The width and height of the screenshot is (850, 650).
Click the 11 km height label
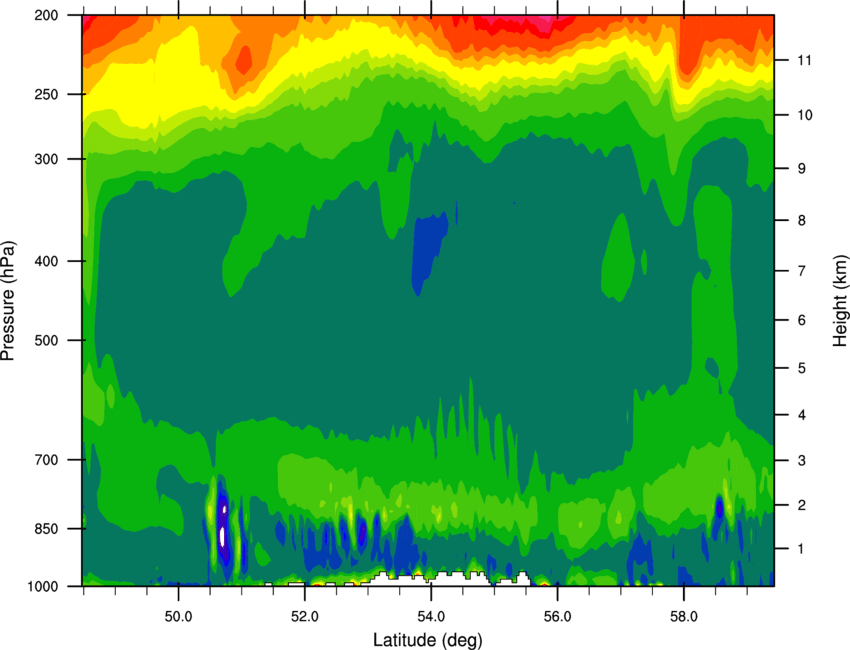(804, 60)
